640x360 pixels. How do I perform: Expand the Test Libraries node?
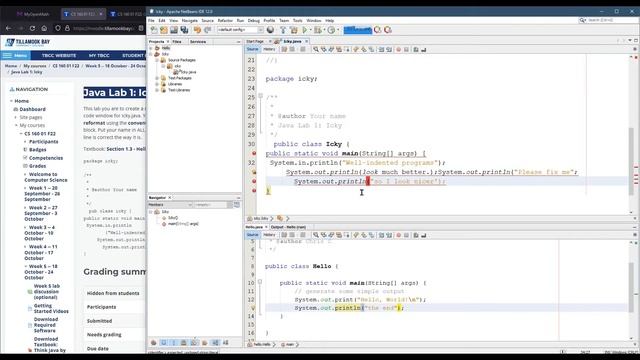tap(157, 90)
